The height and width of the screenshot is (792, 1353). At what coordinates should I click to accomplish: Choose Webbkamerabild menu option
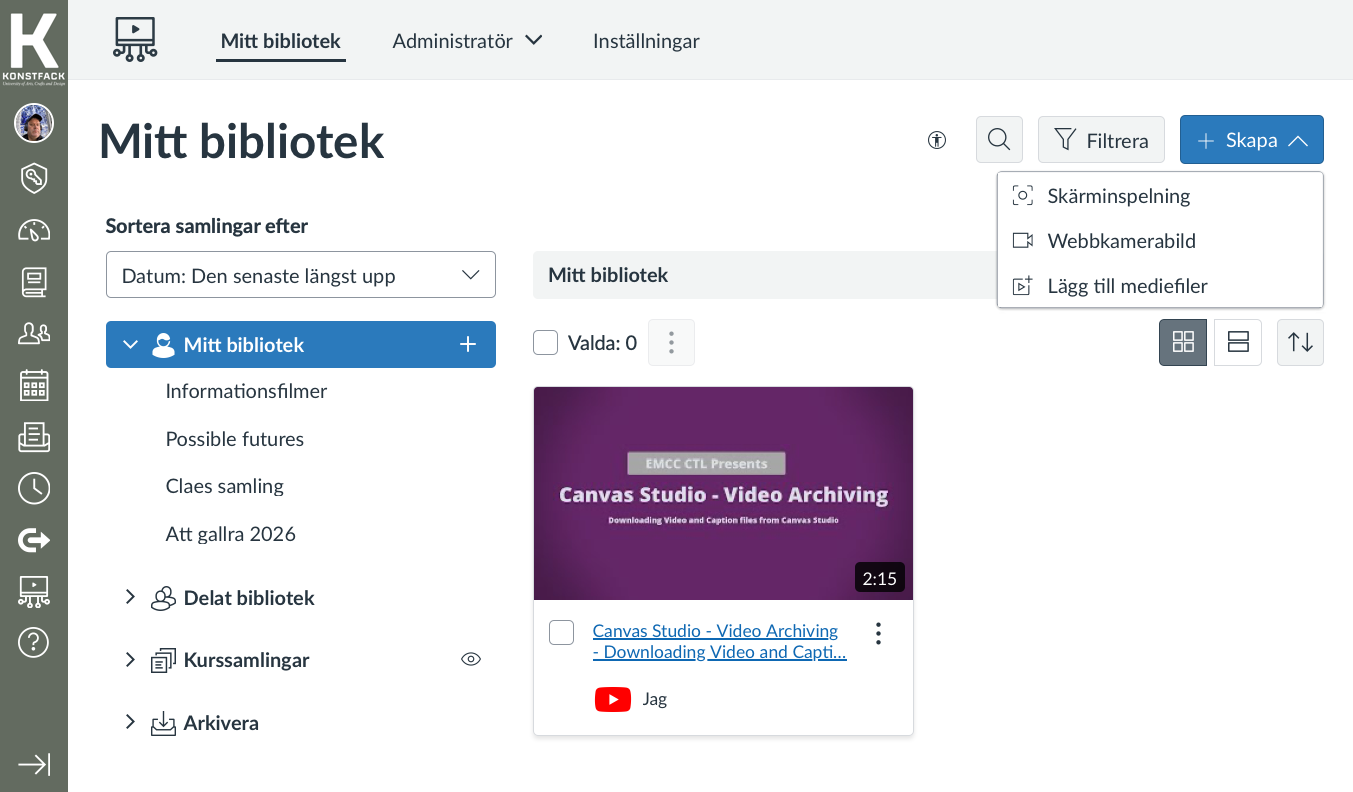(1160, 241)
